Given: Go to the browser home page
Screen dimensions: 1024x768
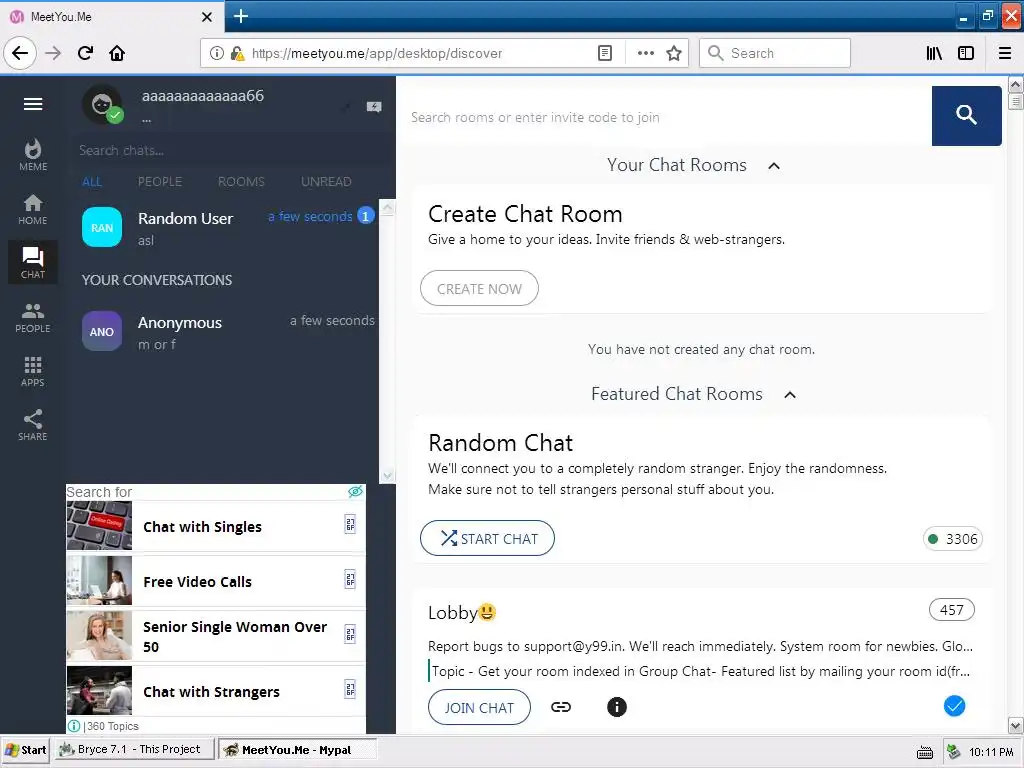Looking at the screenshot, I should click(x=117, y=53).
